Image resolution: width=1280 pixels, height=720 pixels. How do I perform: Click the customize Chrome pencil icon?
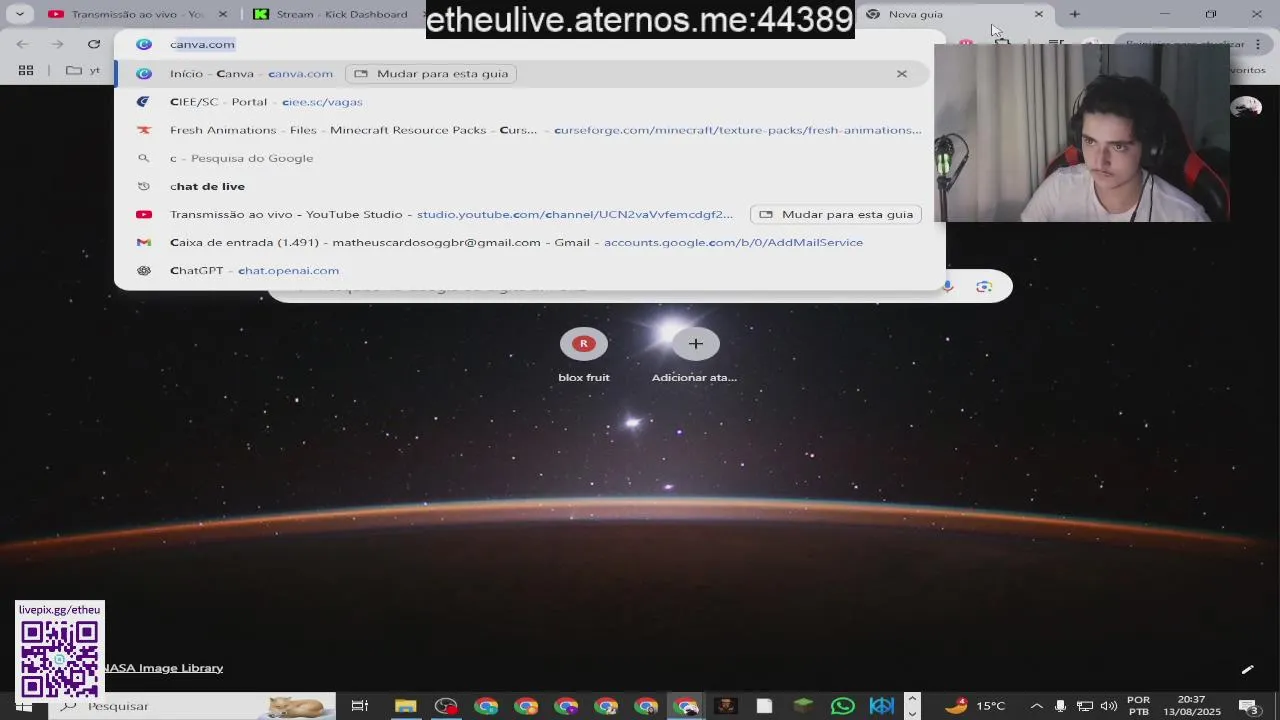[1247, 669]
